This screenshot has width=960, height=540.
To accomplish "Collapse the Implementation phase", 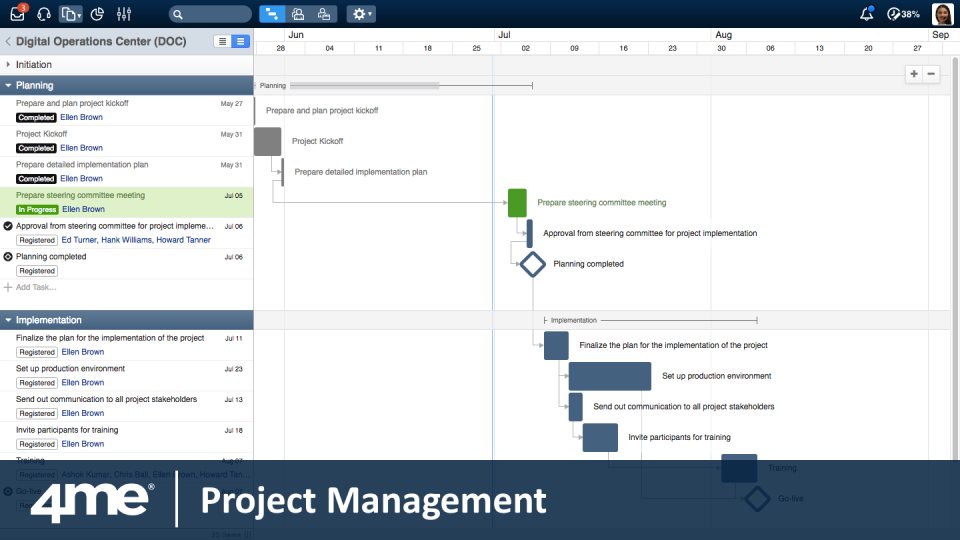I will point(8,320).
